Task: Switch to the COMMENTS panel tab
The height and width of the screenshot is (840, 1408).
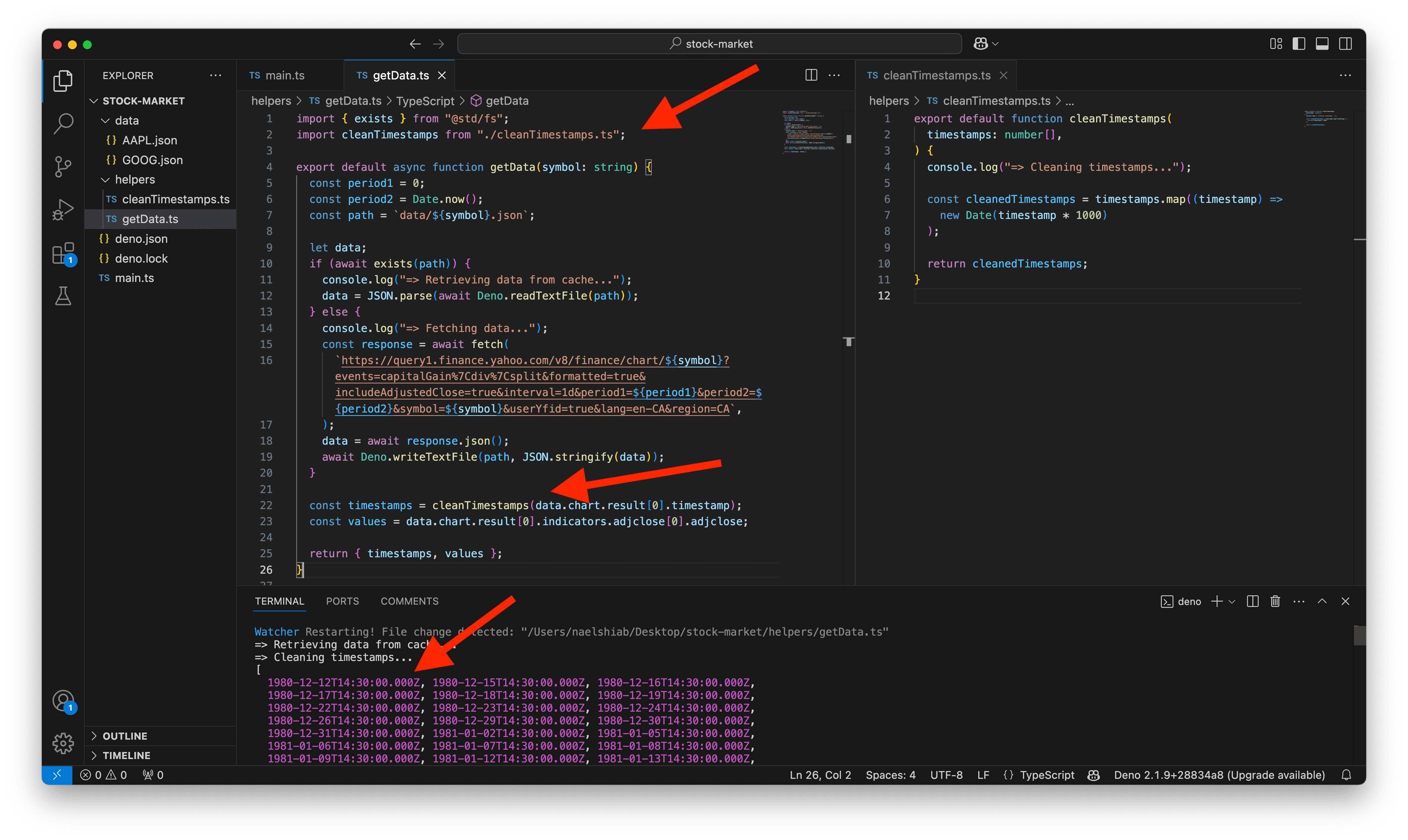Action: click(x=409, y=601)
